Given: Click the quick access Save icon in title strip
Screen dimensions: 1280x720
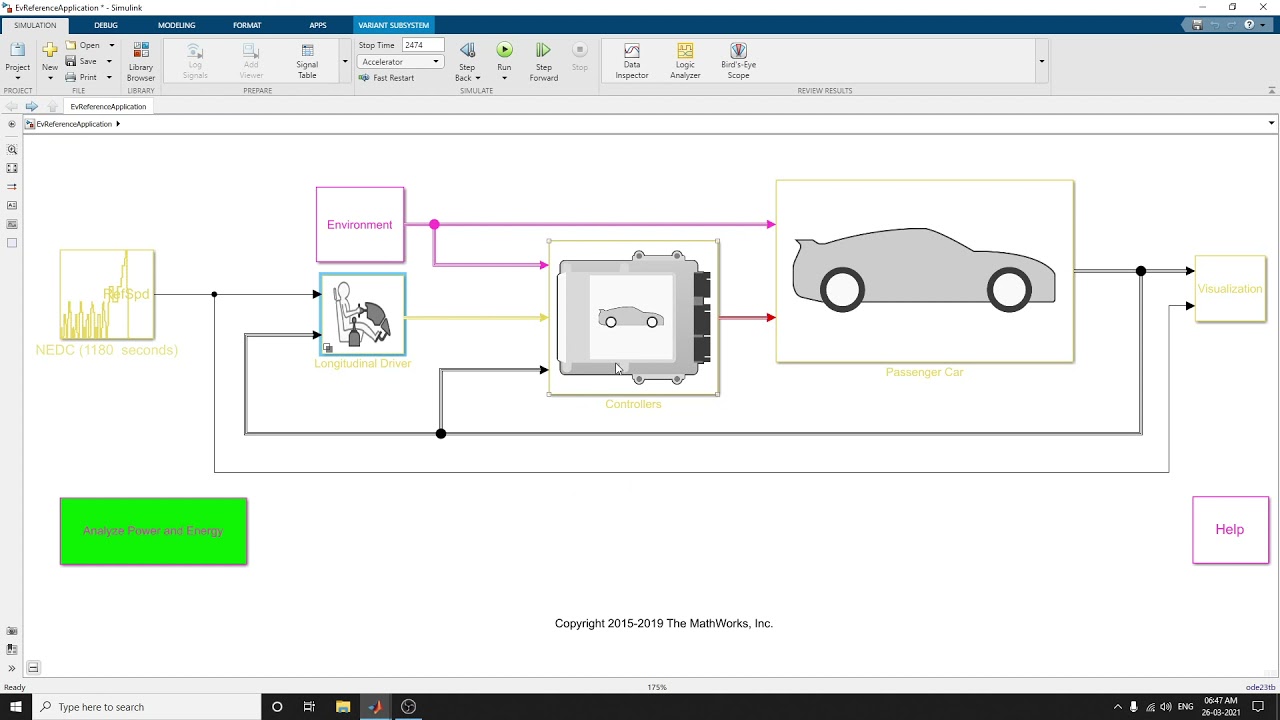Looking at the screenshot, I should coord(1197,25).
